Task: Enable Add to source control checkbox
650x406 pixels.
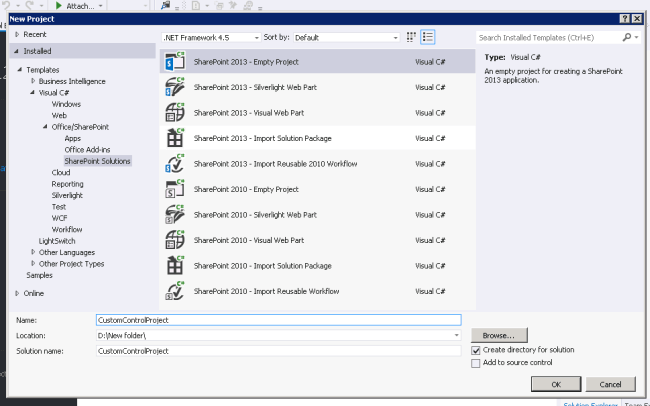Action: tap(476, 363)
